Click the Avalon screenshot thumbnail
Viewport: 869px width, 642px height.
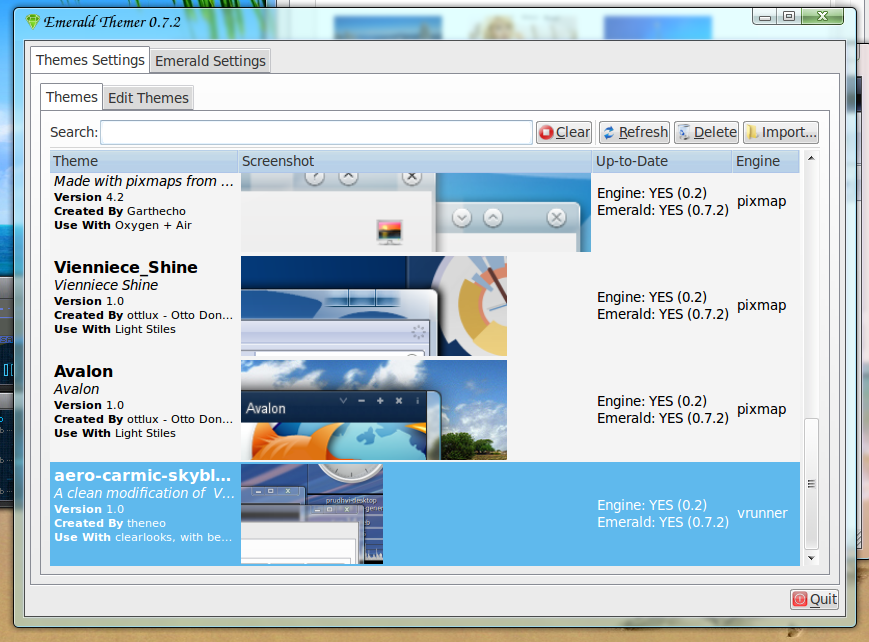point(374,410)
